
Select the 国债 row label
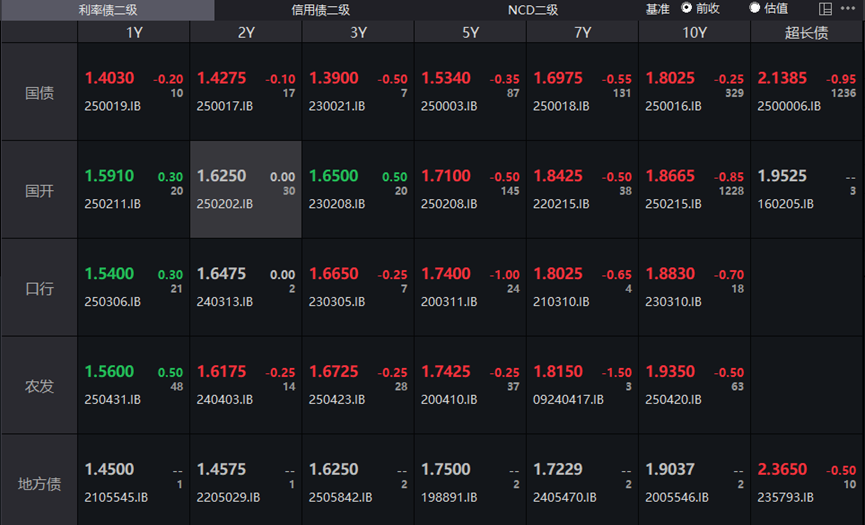[x=39, y=92]
